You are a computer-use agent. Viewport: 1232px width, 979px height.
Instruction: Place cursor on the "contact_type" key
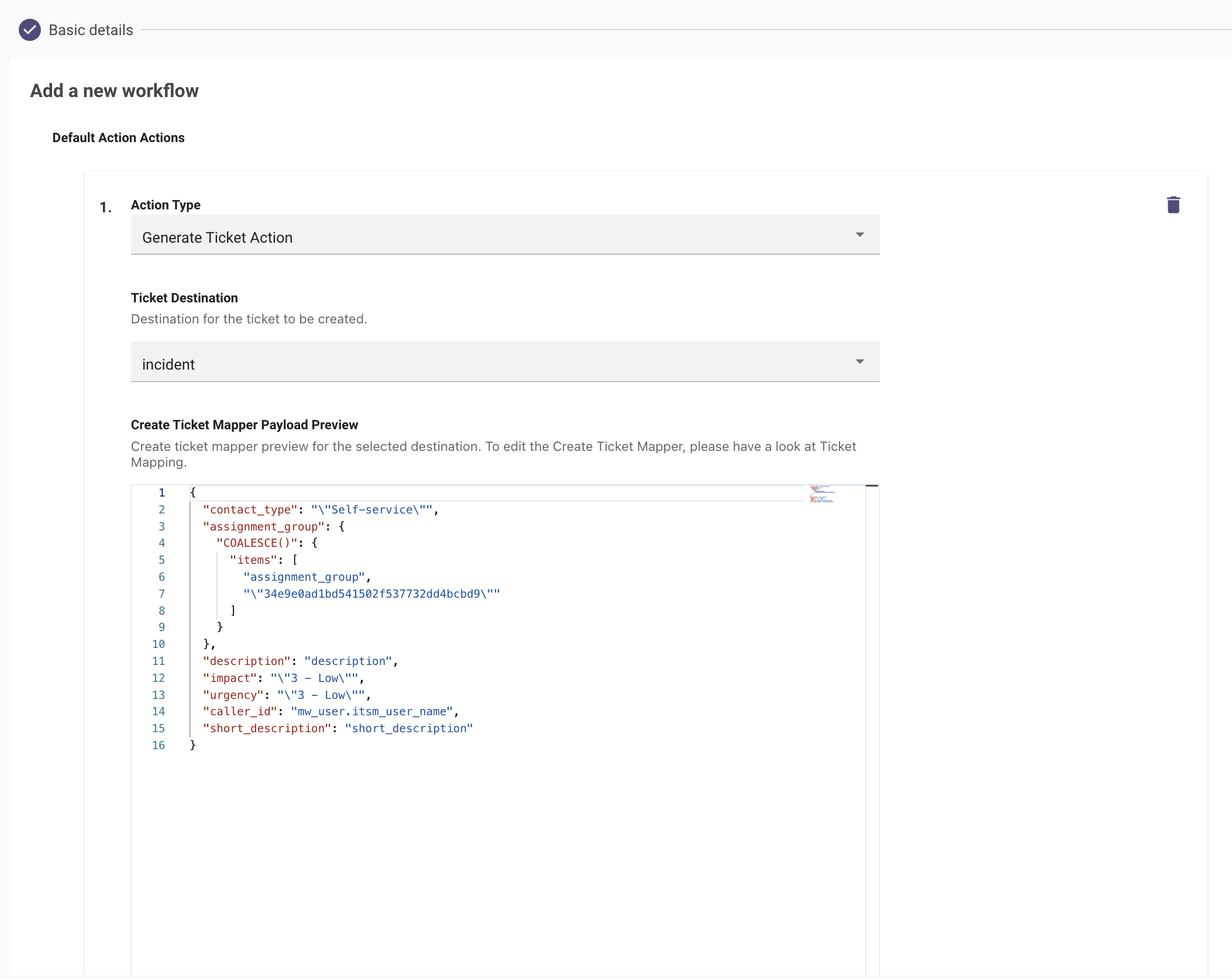click(250, 509)
